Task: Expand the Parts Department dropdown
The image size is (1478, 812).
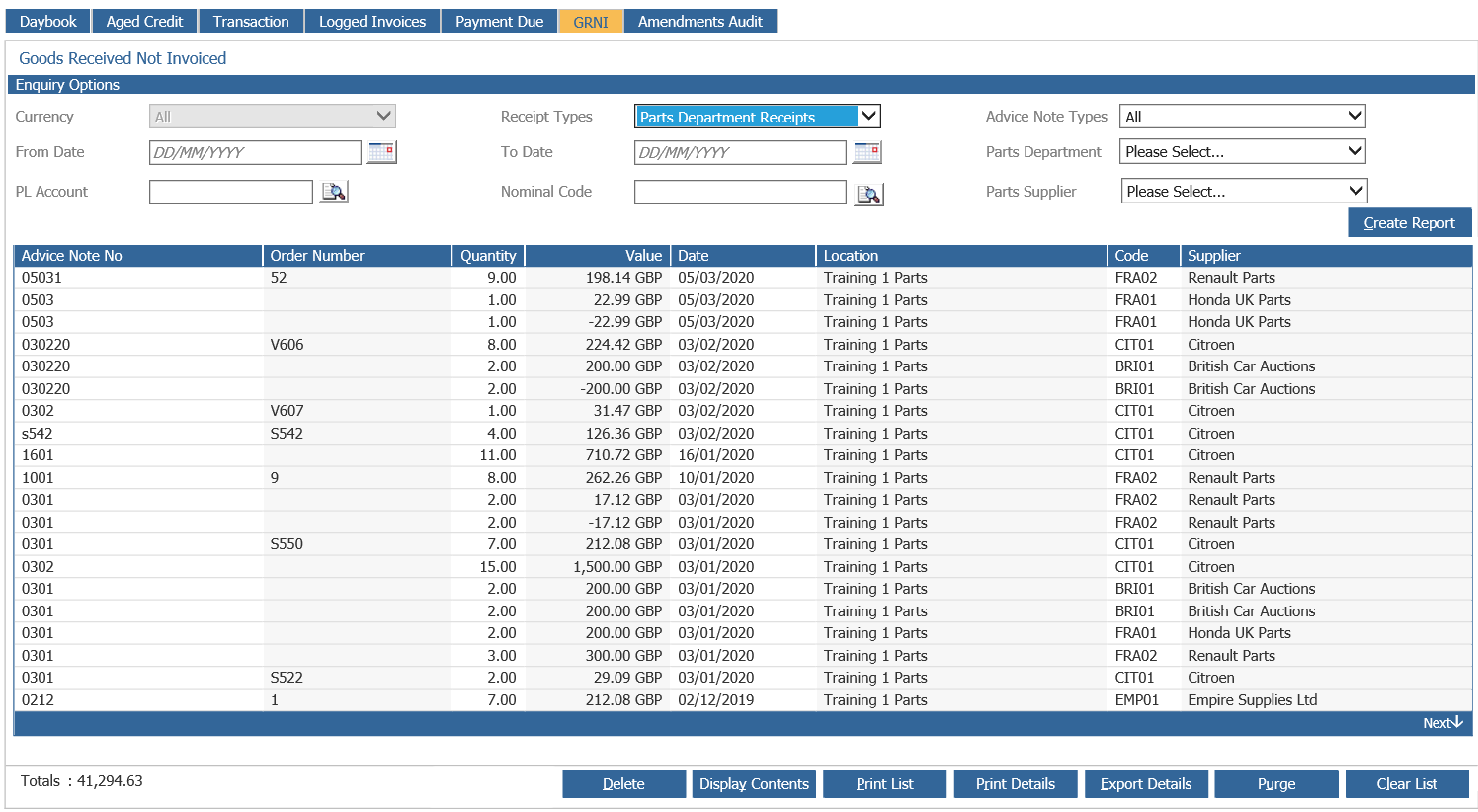Action: 1242,152
